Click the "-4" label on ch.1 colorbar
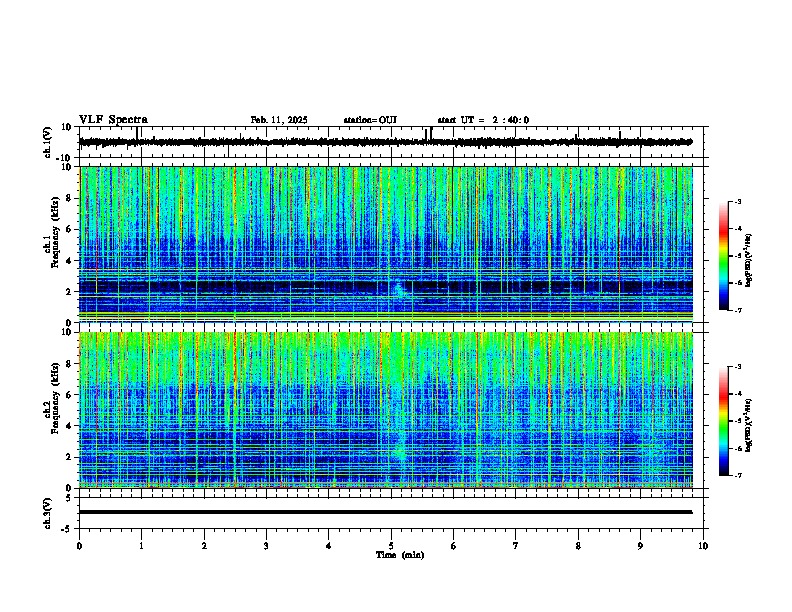Image resolution: width=792 pixels, height=612 pixels. (x=738, y=229)
